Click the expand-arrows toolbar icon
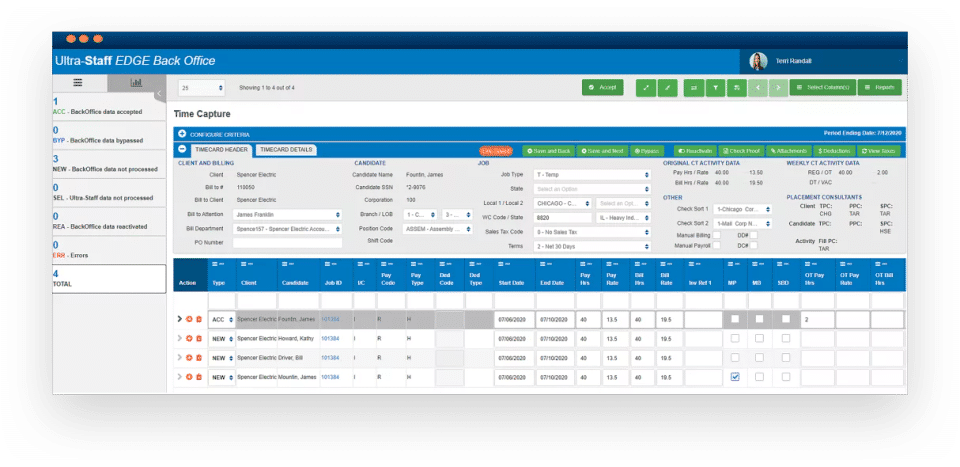This screenshot has height=467, width=960. pyautogui.click(x=646, y=88)
